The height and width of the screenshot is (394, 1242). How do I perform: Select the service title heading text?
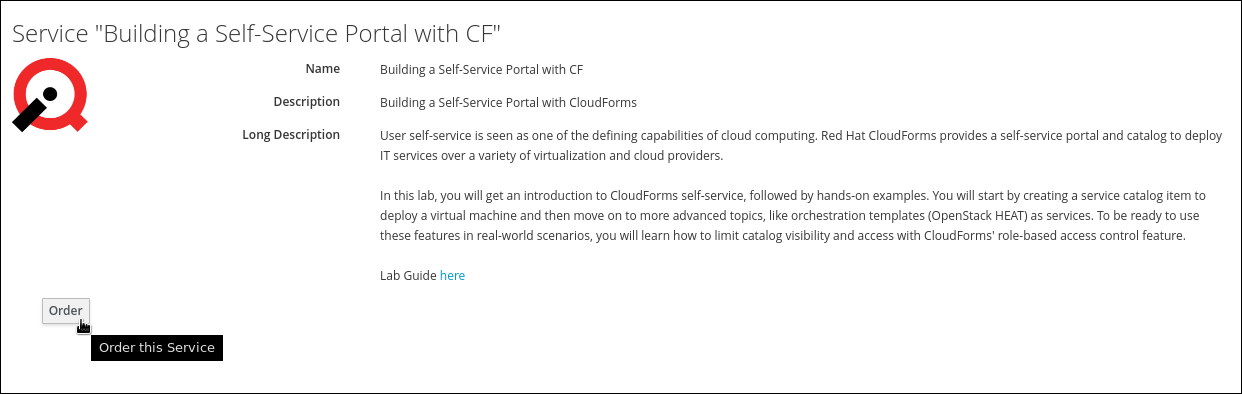coord(256,33)
